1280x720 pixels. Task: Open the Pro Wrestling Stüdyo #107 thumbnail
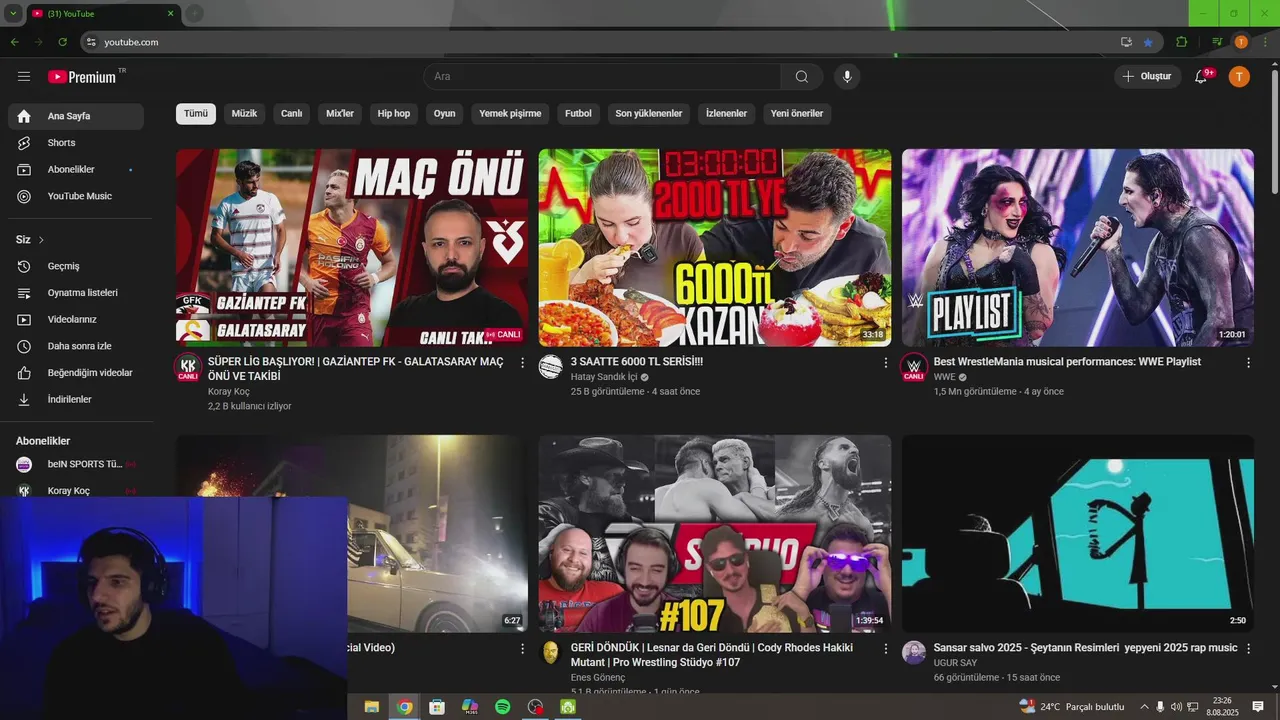click(715, 534)
